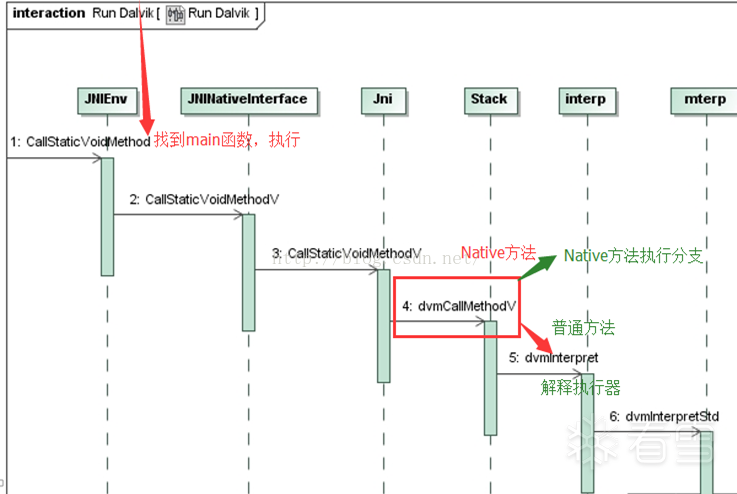Select the Jni lifeline header
The image size is (737, 494).
(x=384, y=100)
